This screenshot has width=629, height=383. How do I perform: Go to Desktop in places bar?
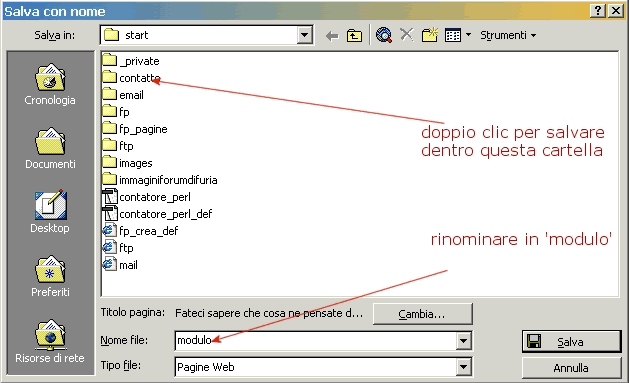click(50, 212)
